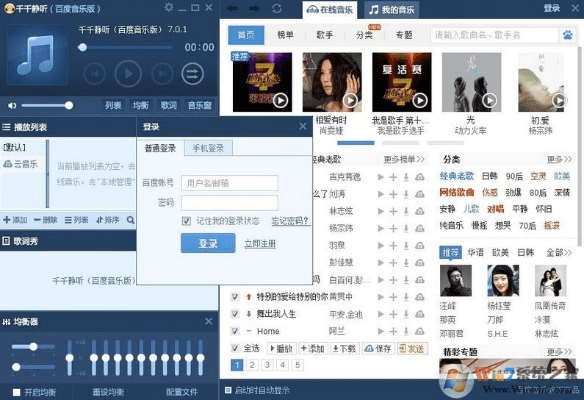Toggle the playback mode loop icon
The image size is (584, 400).
[x=192, y=73]
